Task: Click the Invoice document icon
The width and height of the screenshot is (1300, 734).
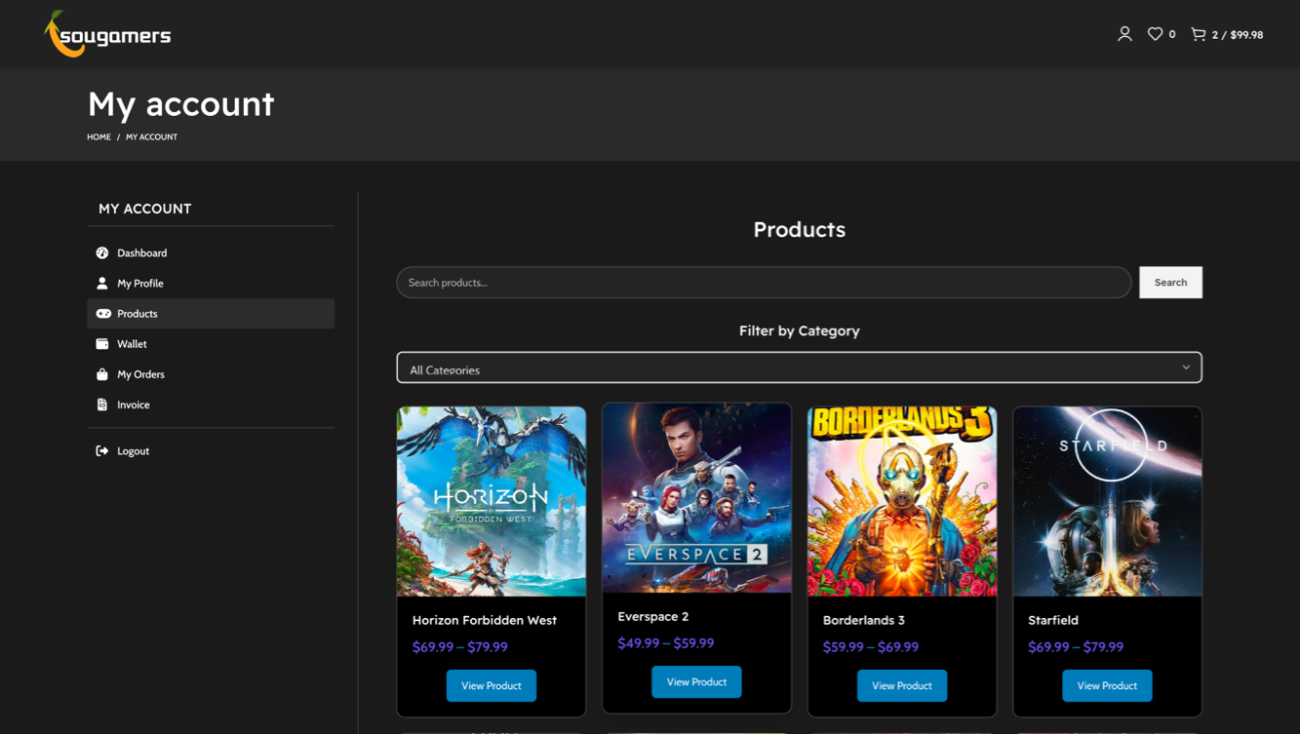Action: [102, 405]
